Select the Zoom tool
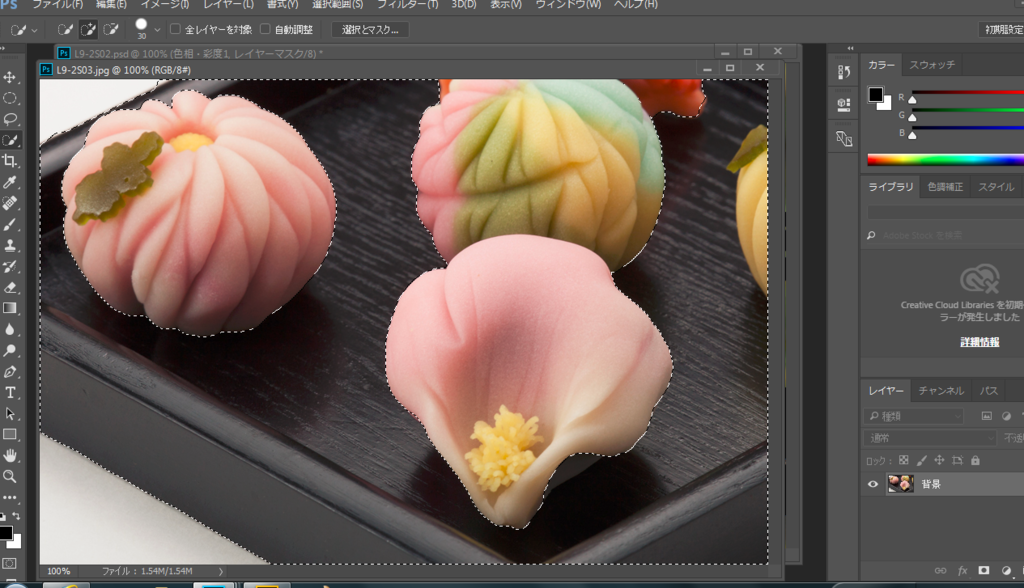The height and width of the screenshot is (588, 1024). click(x=10, y=476)
